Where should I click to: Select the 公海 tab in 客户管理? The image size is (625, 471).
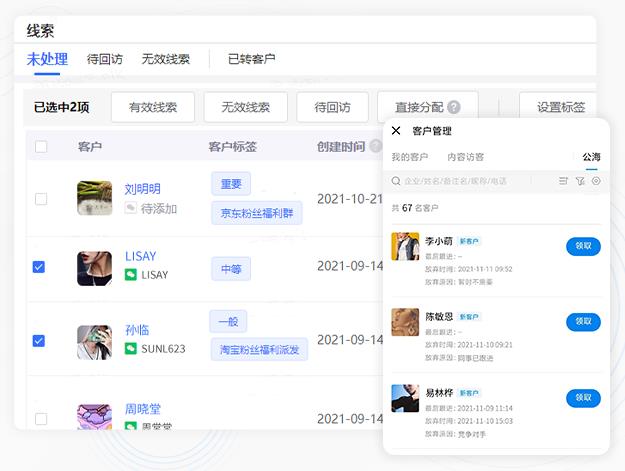click(592, 157)
